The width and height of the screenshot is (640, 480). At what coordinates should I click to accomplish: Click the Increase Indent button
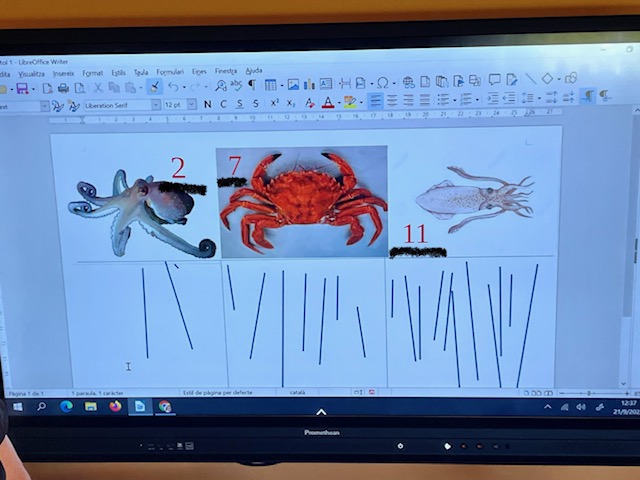[x=492, y=98]
